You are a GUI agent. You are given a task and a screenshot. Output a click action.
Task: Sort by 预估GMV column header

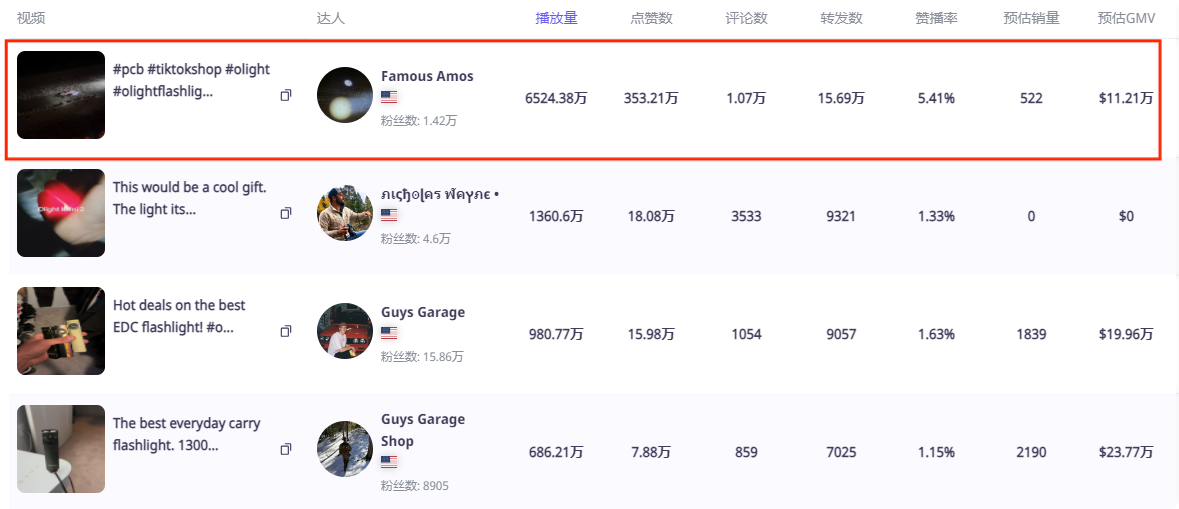[1126, 18]
